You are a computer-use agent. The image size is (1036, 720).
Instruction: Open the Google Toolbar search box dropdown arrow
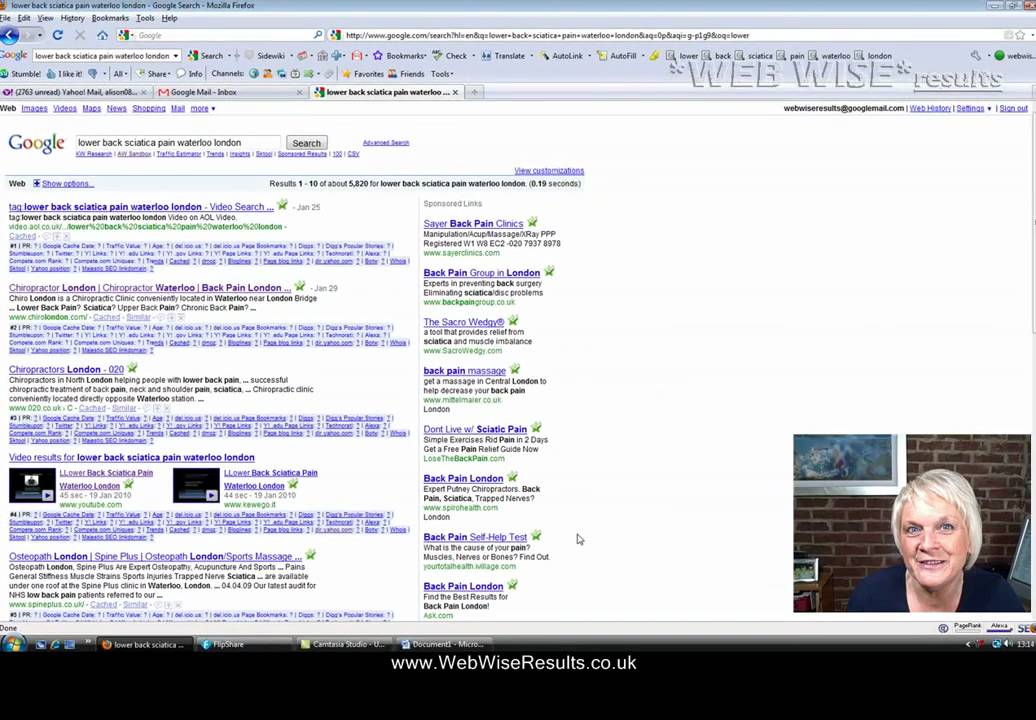(175, 56)
